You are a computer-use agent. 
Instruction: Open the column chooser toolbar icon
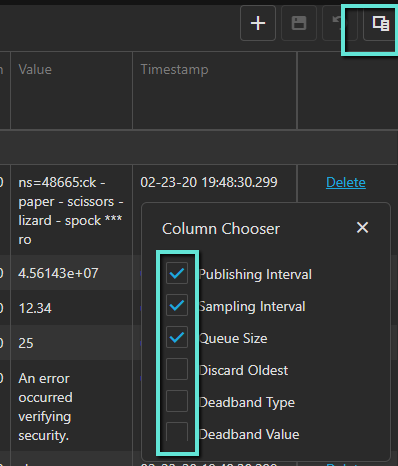pos(380,23)
